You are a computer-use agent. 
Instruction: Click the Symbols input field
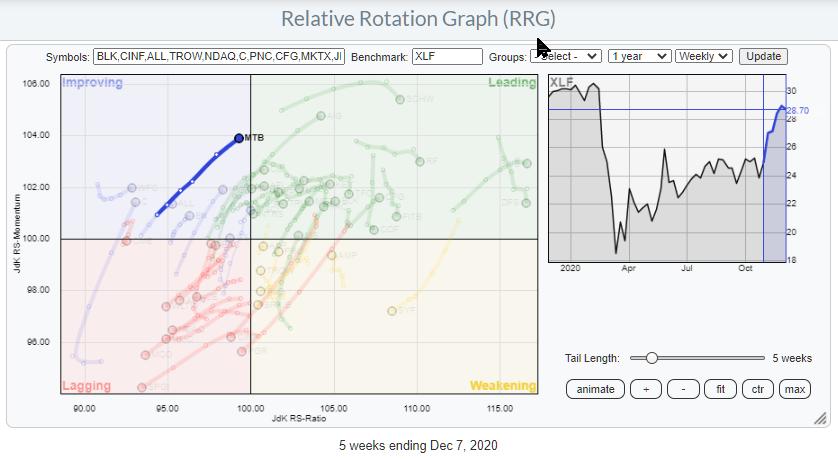(218, 57)
